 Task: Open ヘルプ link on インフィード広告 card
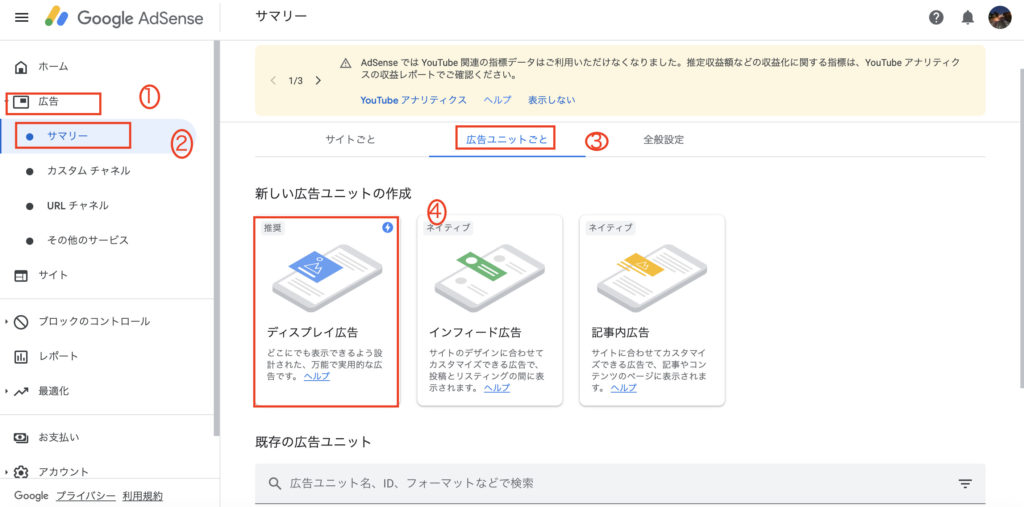(x=497, y=387)
